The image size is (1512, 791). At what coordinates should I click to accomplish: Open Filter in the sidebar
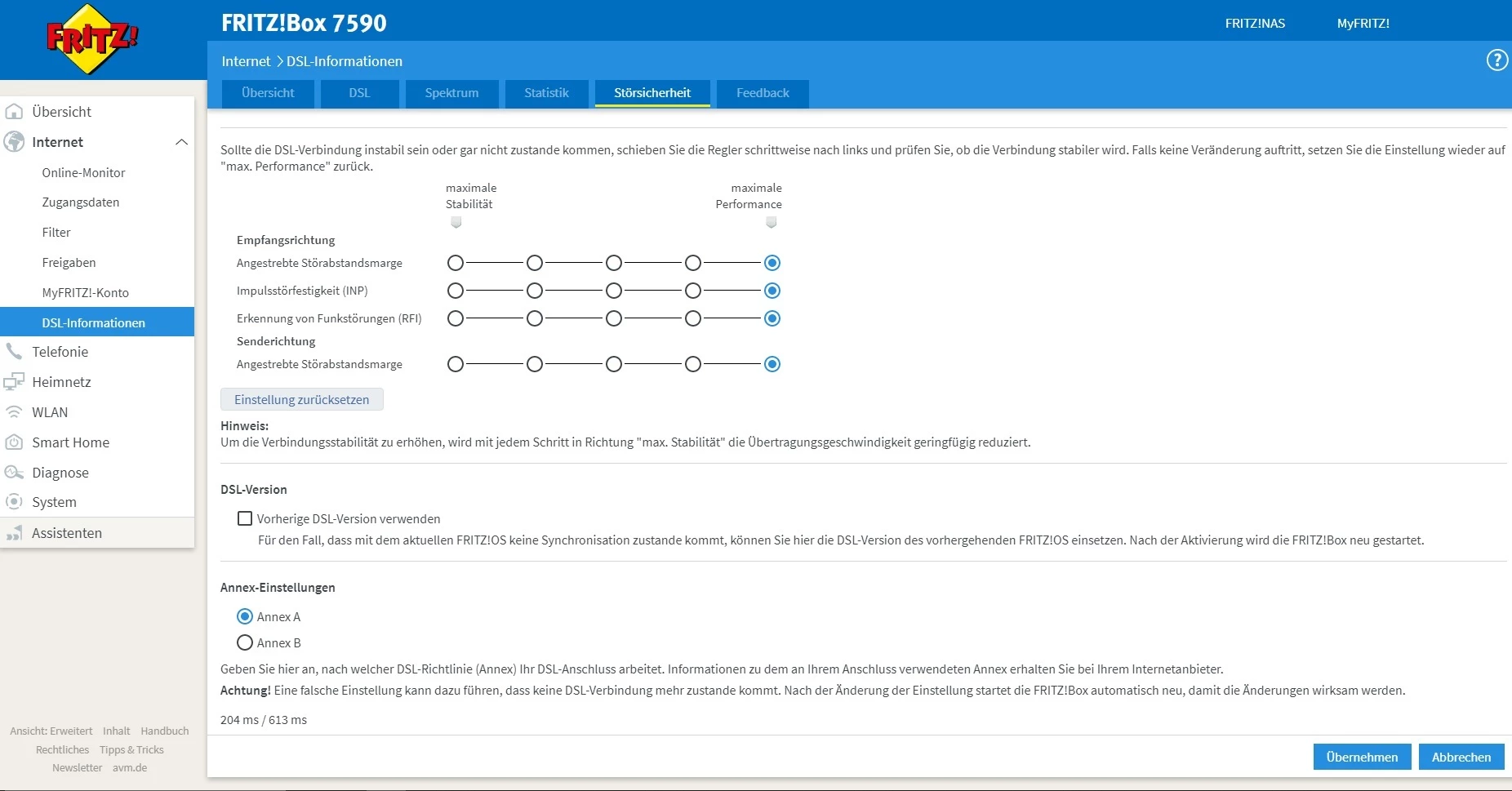97,233
